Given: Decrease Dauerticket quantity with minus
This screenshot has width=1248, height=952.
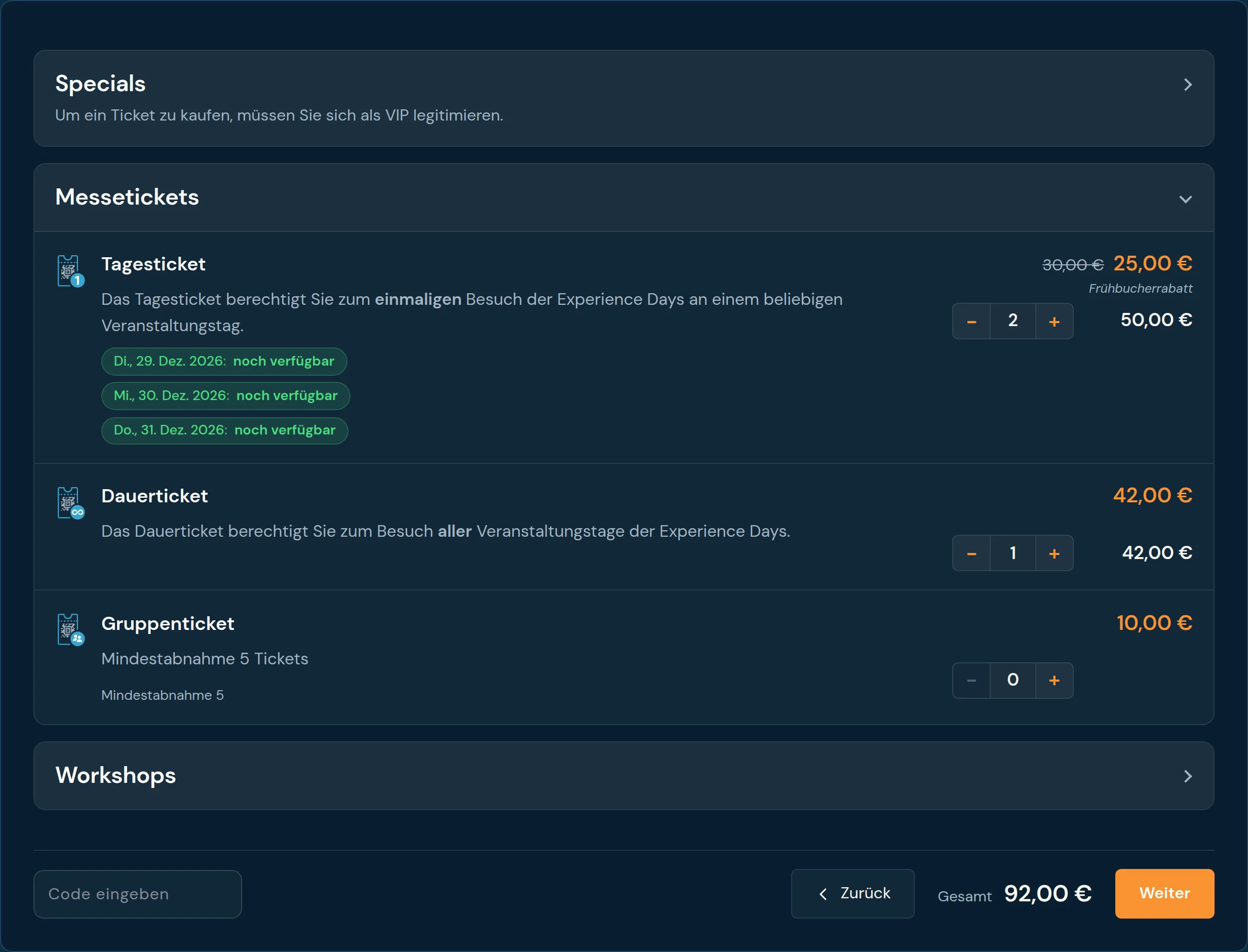Looking at the screenshot, I should click(971, 553).
